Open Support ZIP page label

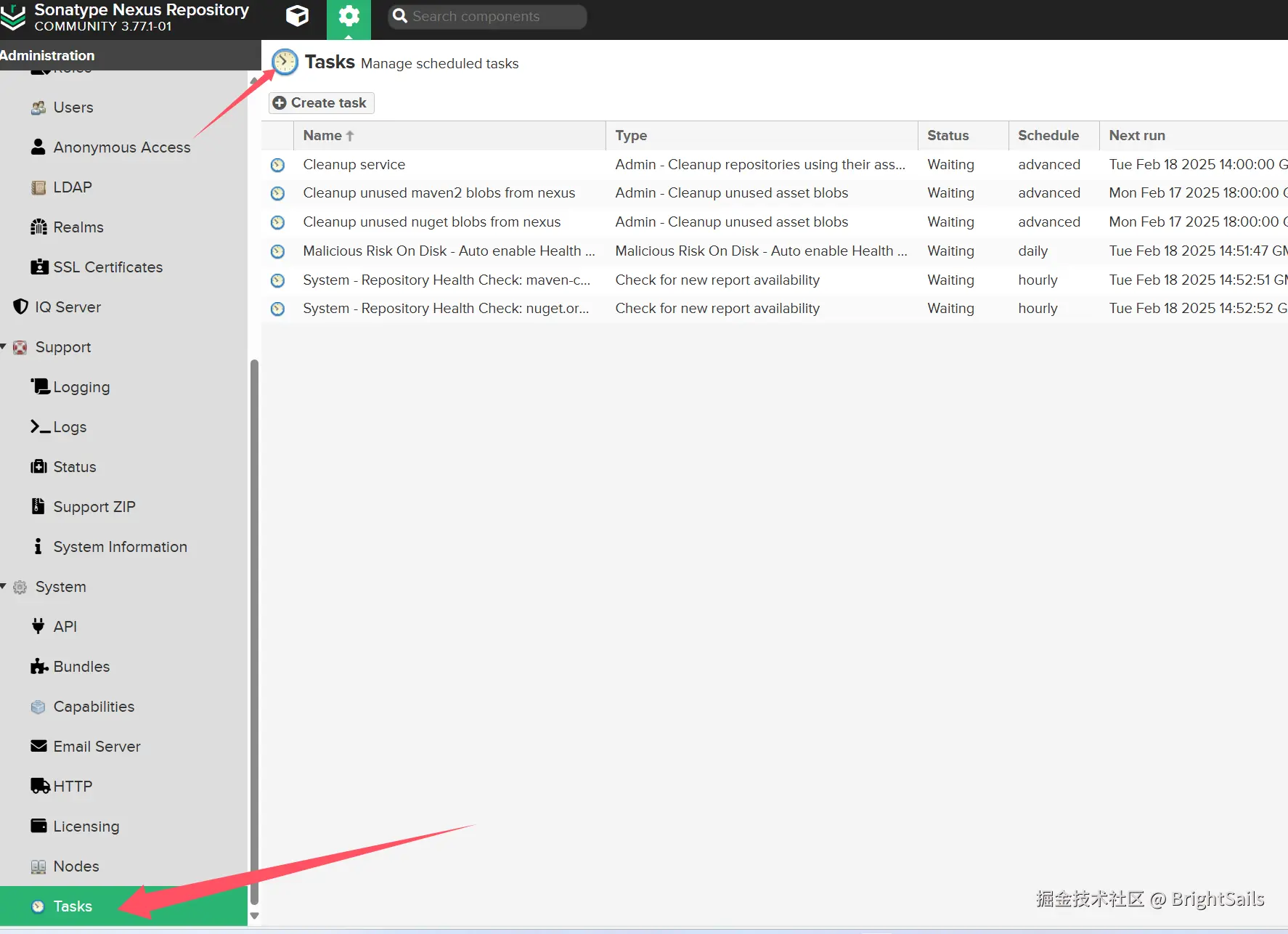(94, 507)
